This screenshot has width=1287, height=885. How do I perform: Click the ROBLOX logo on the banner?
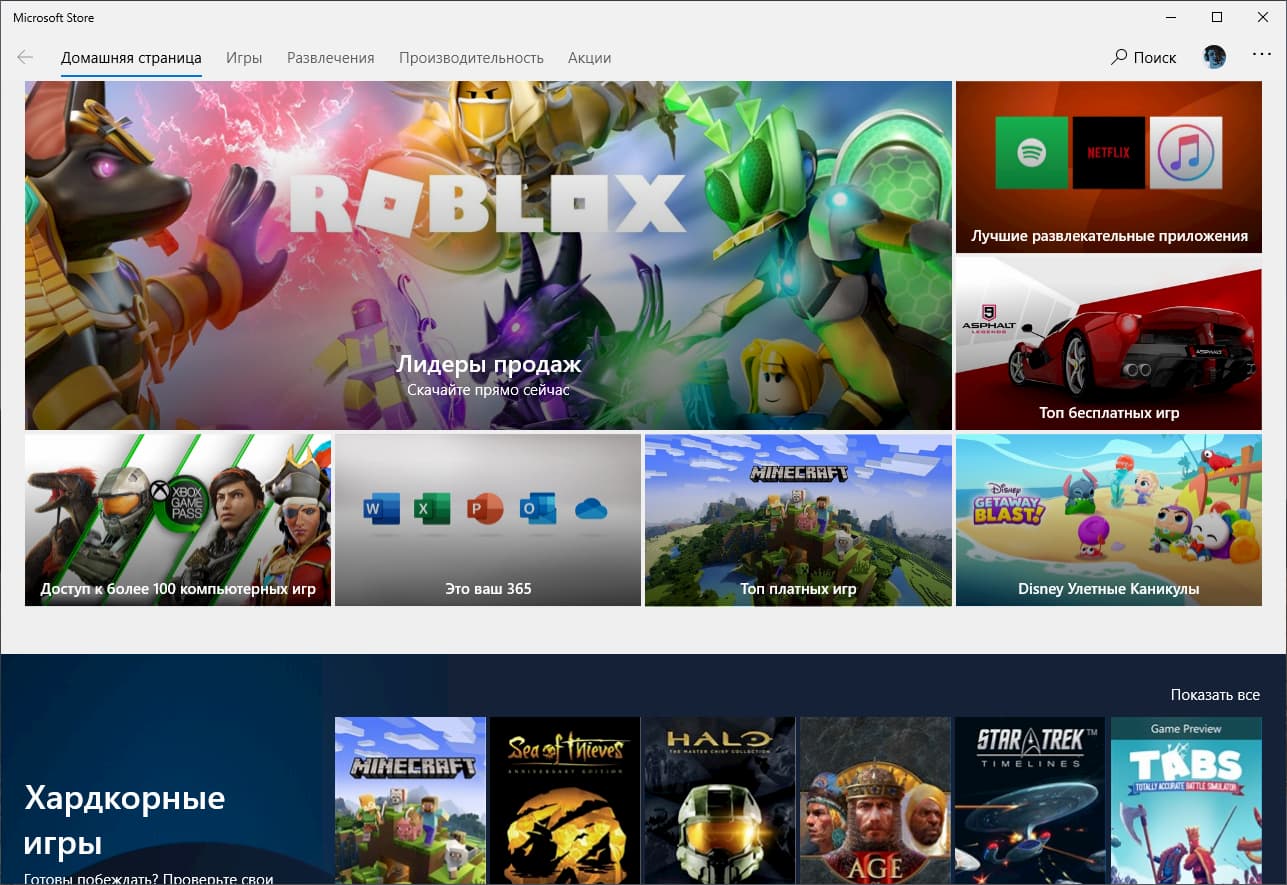pyautogui.click(x=487, y=203)
